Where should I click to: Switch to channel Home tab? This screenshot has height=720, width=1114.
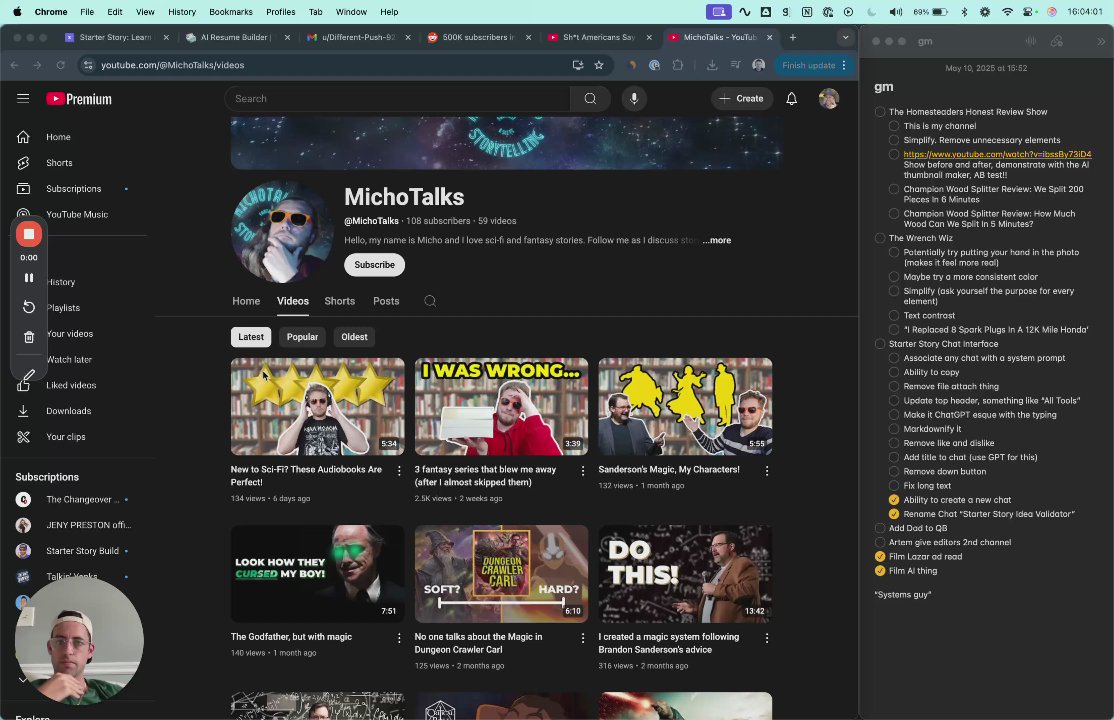tap(246, 301)
